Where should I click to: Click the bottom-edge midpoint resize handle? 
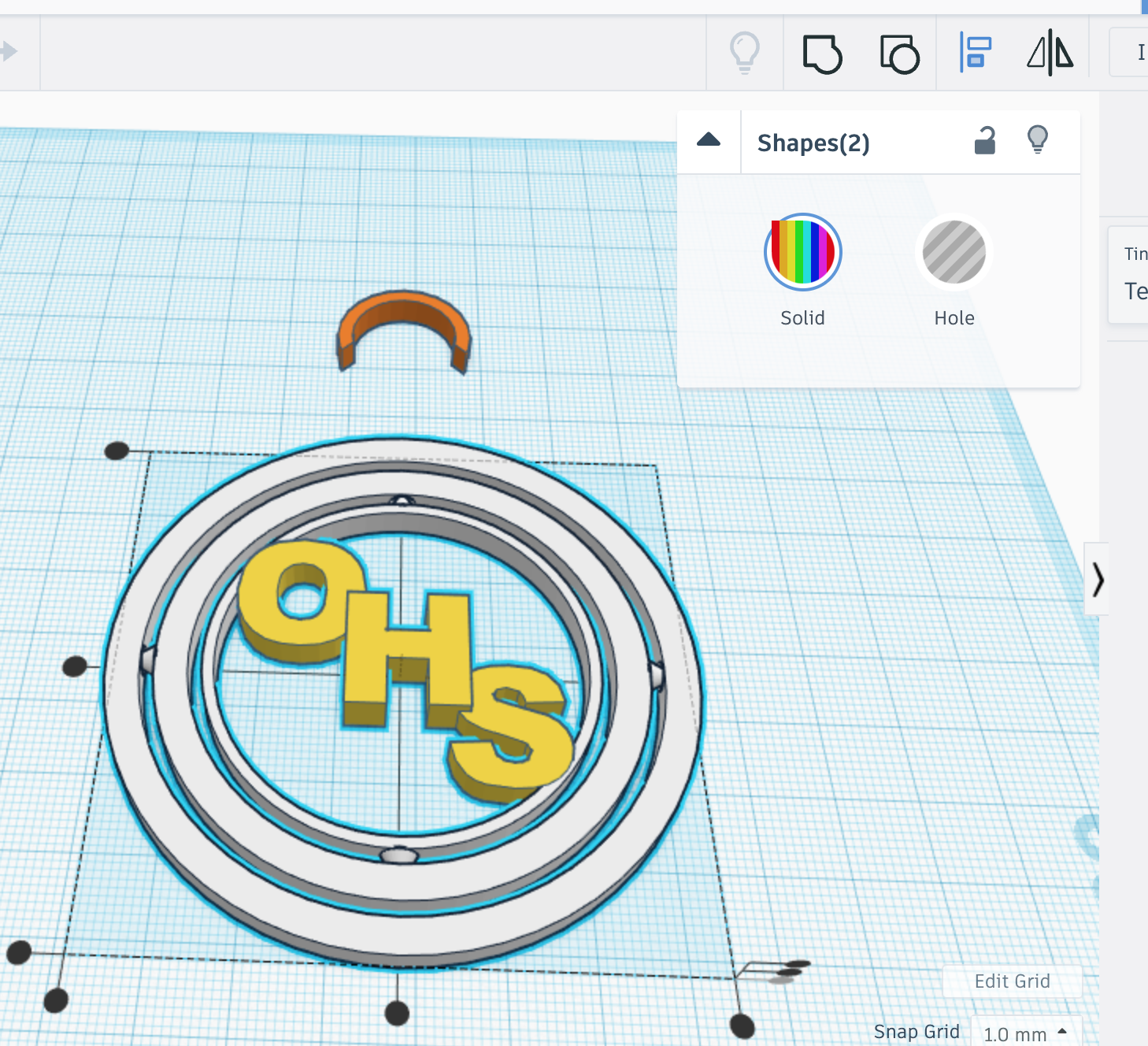point(397,1013)
